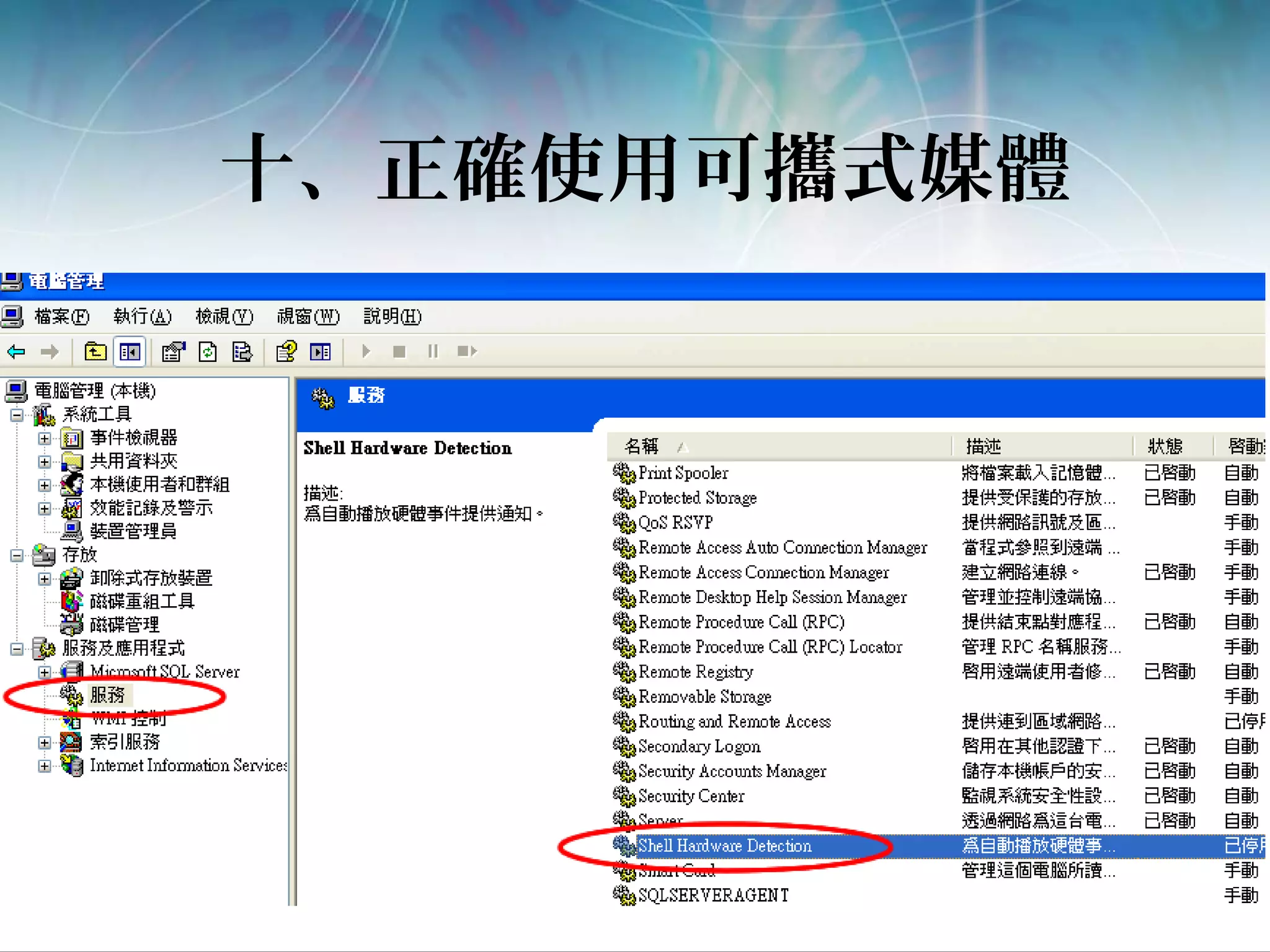This screenshot has height=952, width=1270.
Task: Select the Security Center service
Action: click(x=691, y=796)
